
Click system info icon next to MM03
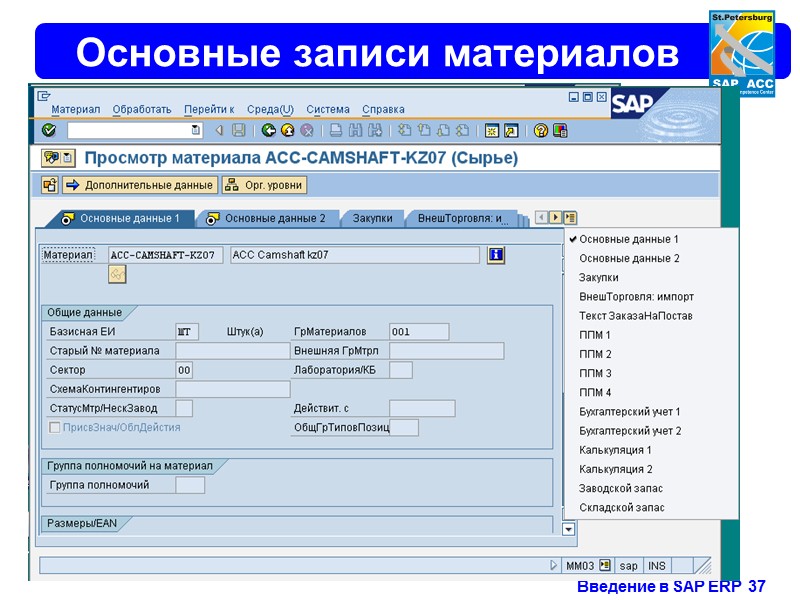click(x=605, y=565)
